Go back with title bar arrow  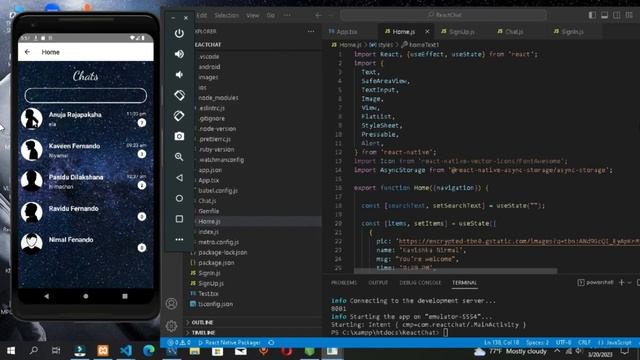tap(318, 15)
